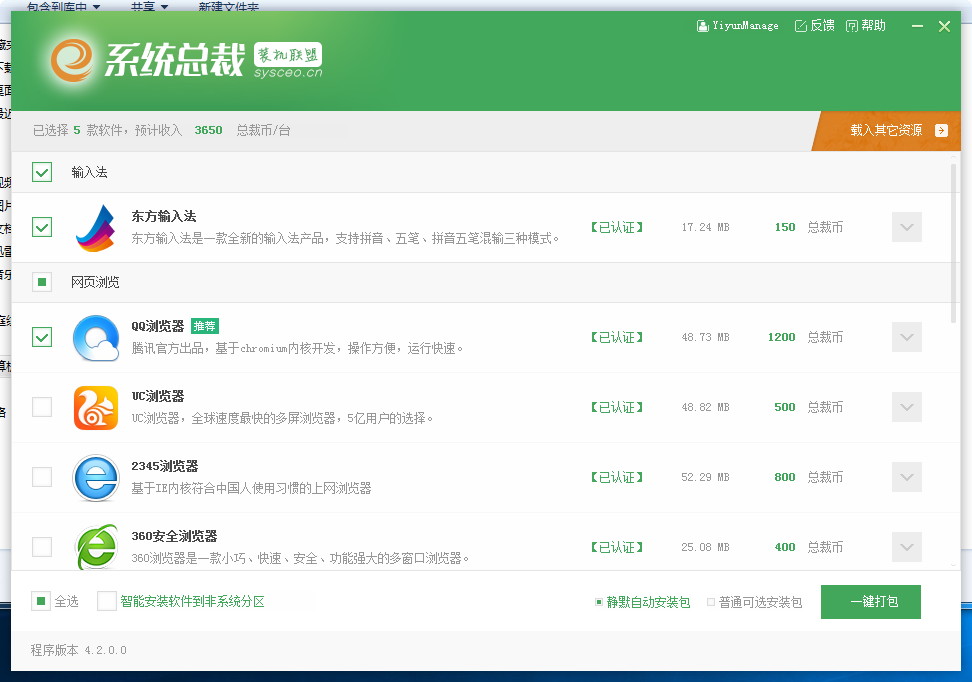
Task: Click the YiyunManage account icon
Action: coord(703,25)
